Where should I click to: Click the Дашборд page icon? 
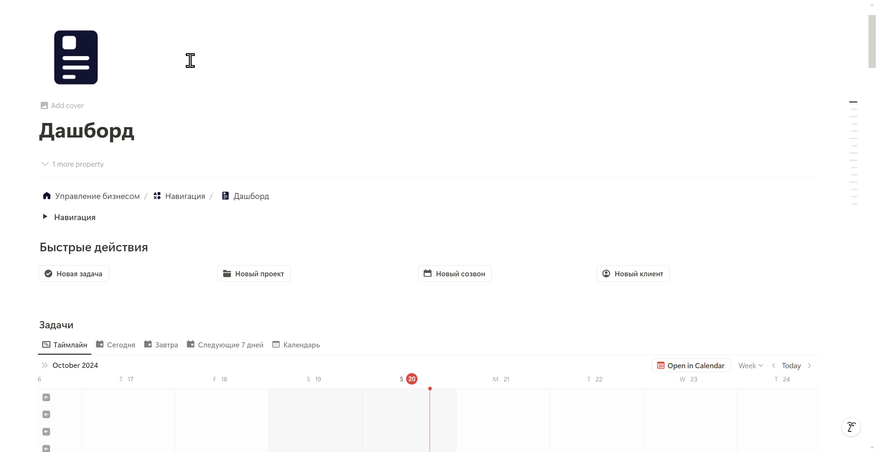(x=76, y=58)
